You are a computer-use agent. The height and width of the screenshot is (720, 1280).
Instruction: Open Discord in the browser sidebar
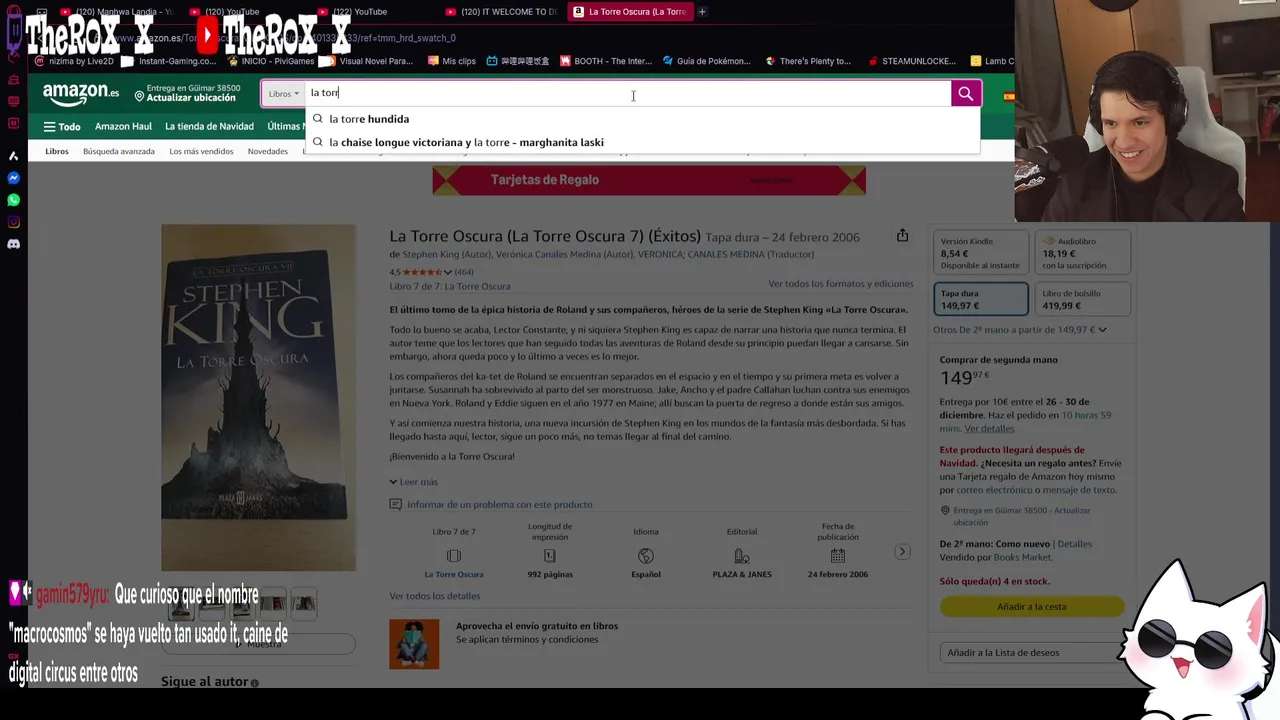(x=13, y=244)
